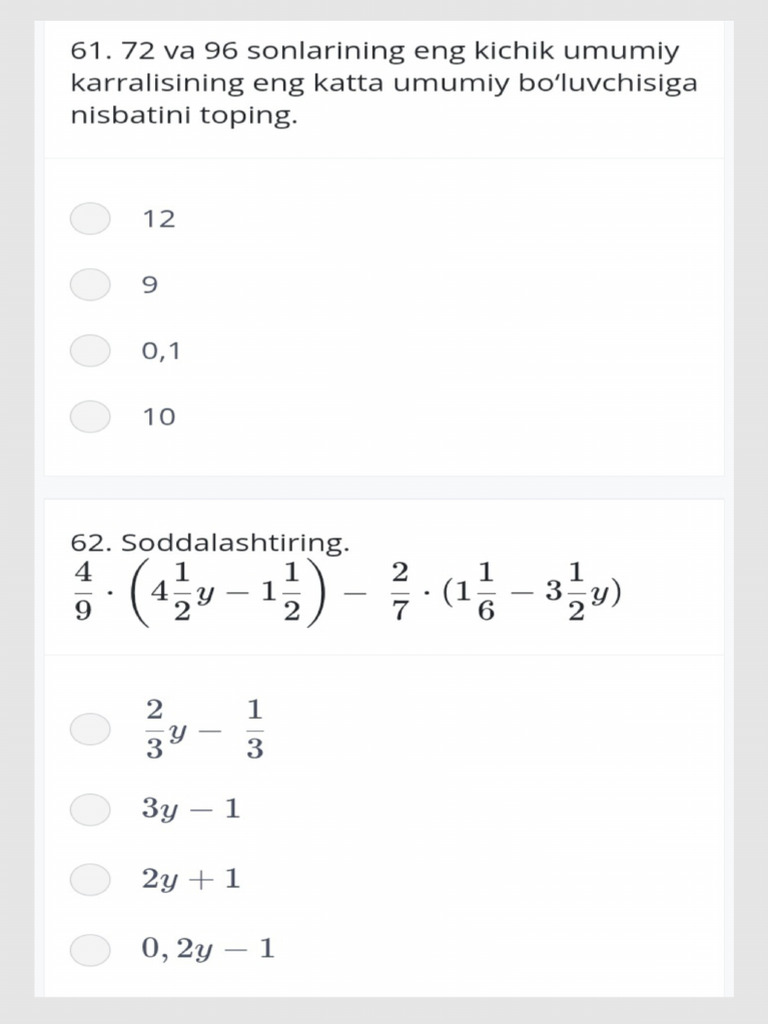
Task: Select the radio button for answer 12
Action: (90, 218)
